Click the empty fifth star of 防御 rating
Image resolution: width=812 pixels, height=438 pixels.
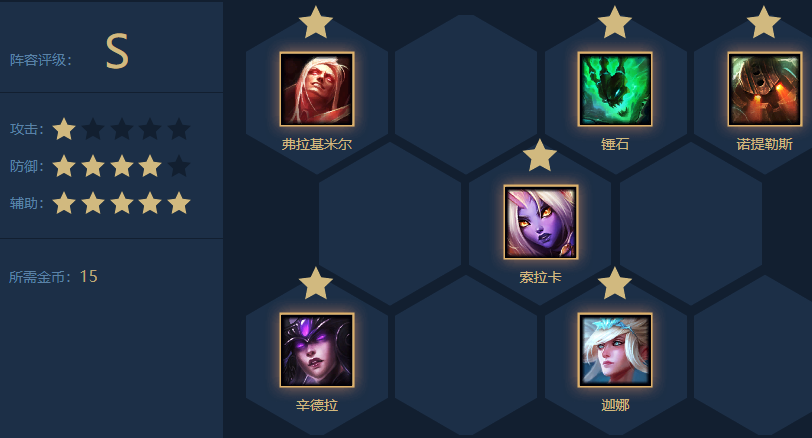pos(179,166)
